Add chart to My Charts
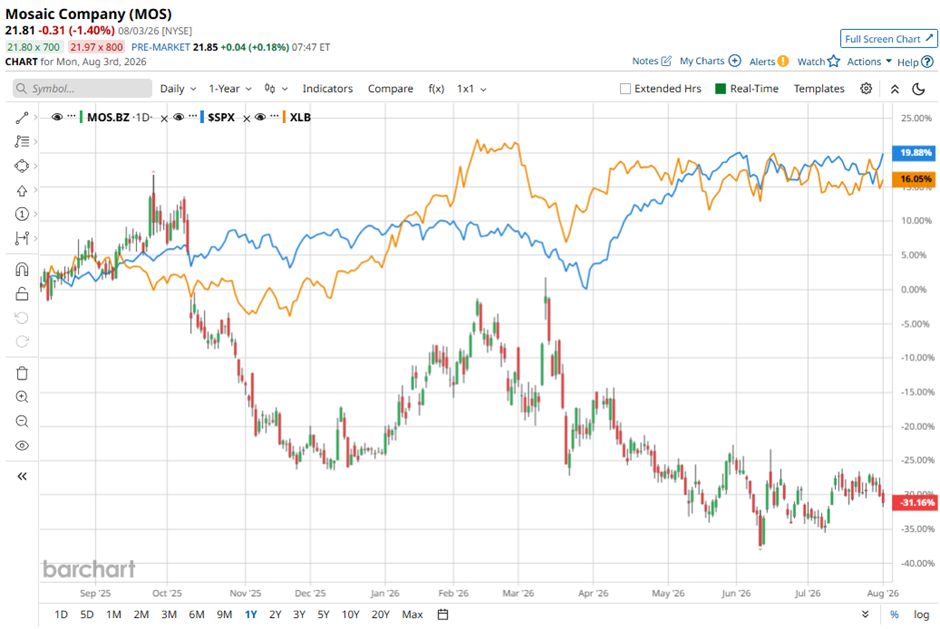The width and height of the screenshot is (940, 629). click(x=735, y=61)
